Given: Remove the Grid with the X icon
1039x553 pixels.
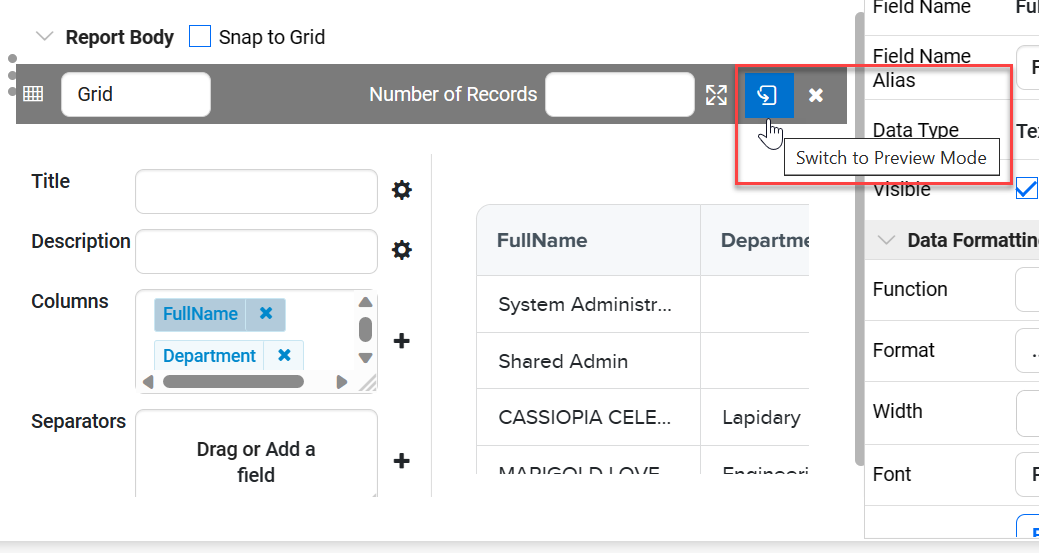Looking at the screenshot, I should coord(816,95).
